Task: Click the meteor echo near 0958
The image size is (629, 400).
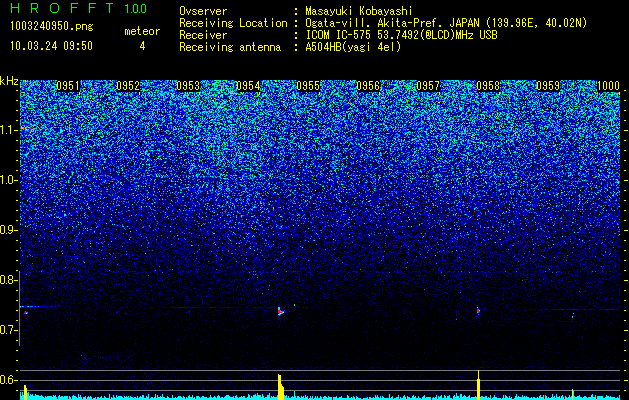Action: coord(478,311)
